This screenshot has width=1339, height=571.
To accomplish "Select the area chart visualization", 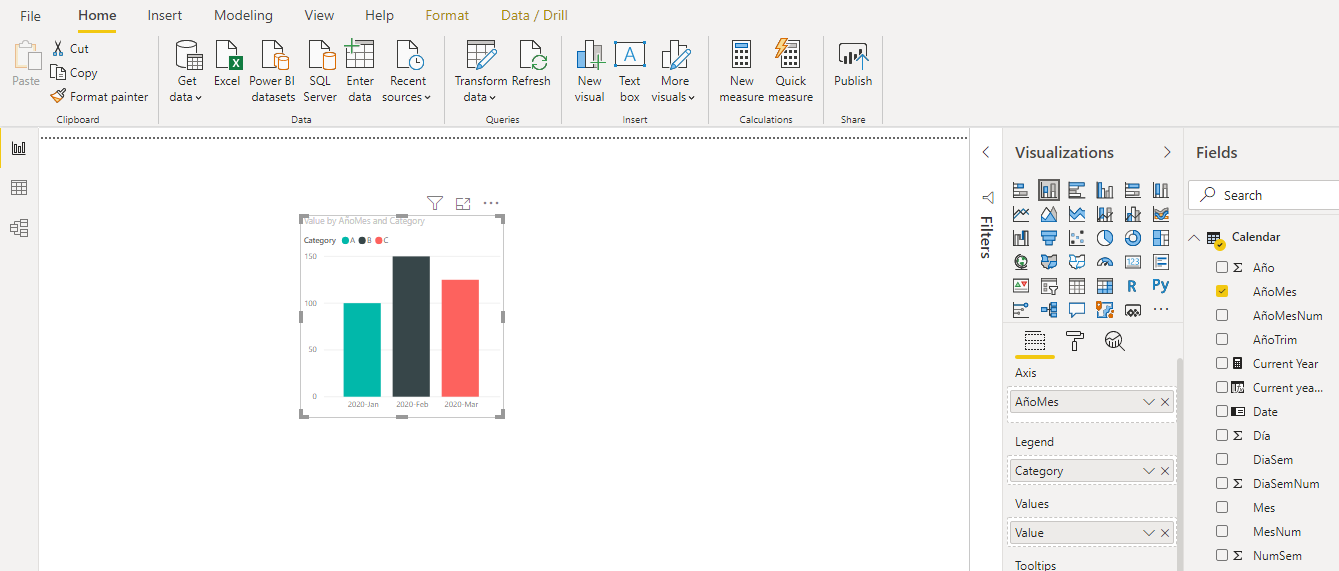I will (x=1049, y=213).
